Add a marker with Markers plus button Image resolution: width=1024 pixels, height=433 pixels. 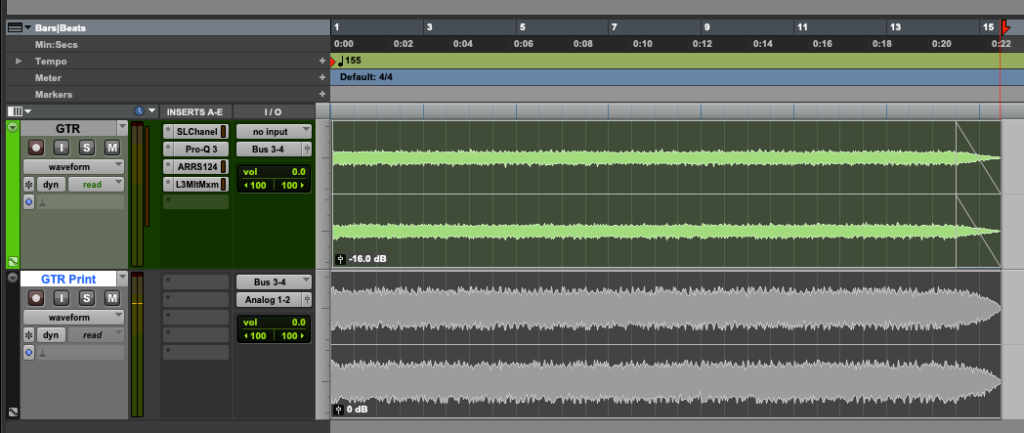tap(322, 95)
